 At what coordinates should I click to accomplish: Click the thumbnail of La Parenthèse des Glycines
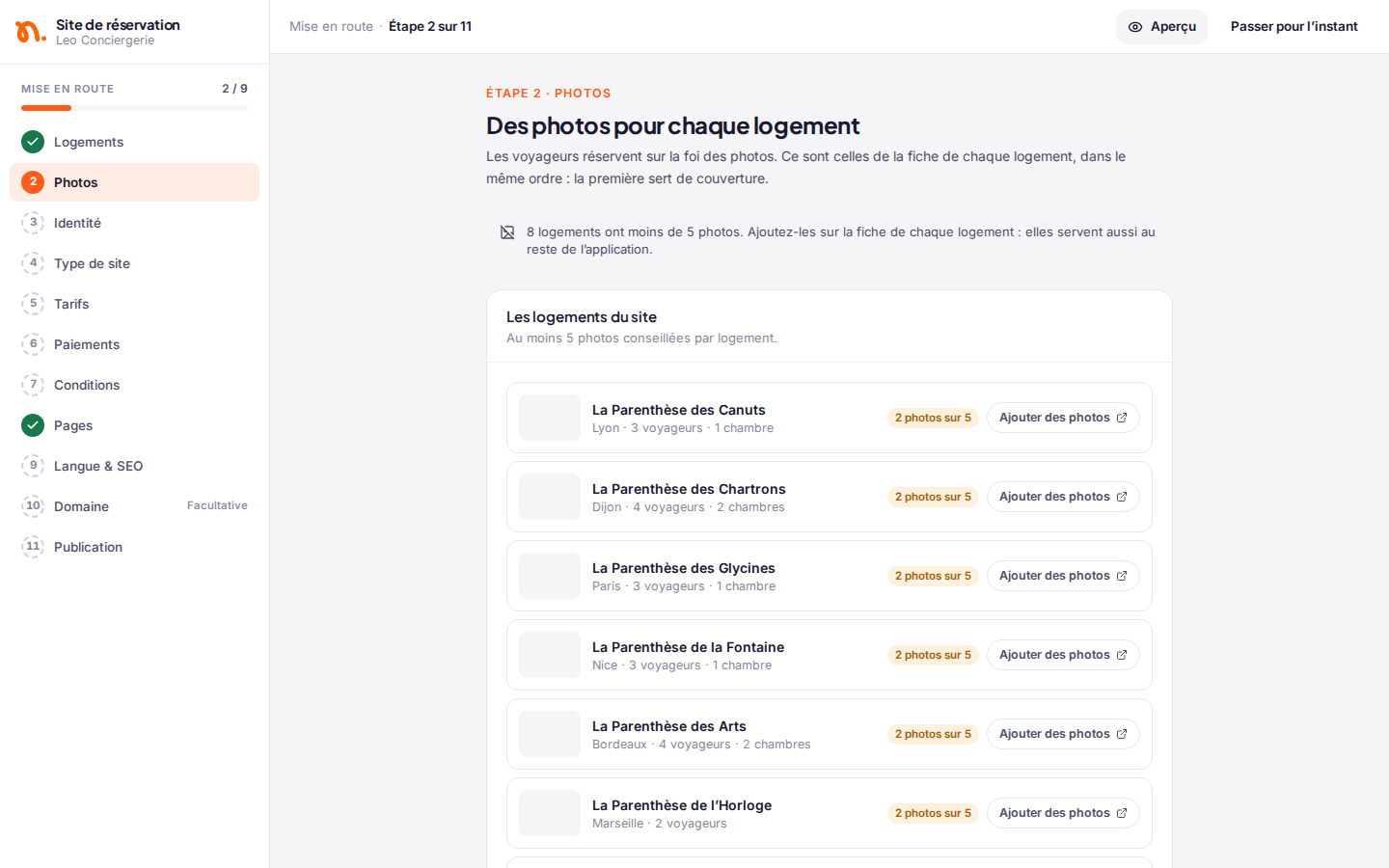coord(550,576)
